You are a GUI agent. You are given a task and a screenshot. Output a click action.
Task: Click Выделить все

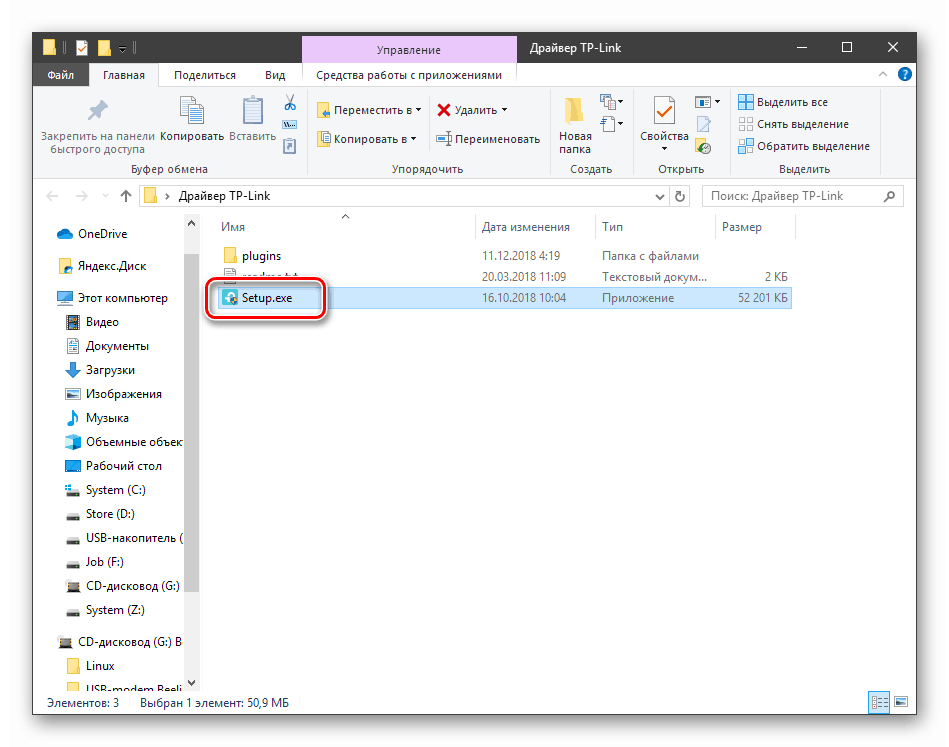click(x=783, y=102)
